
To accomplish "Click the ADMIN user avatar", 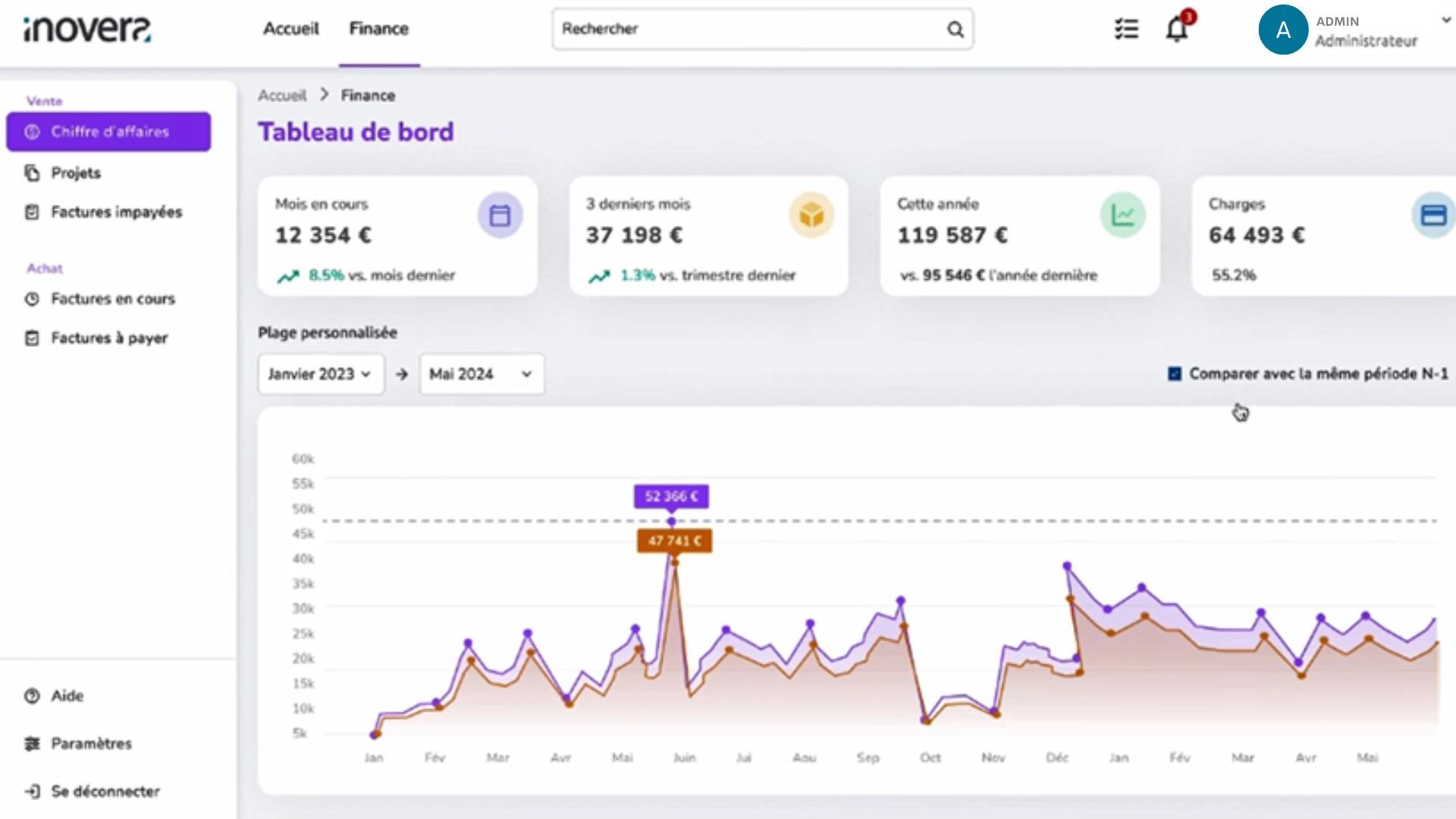I will point(1282,30).
